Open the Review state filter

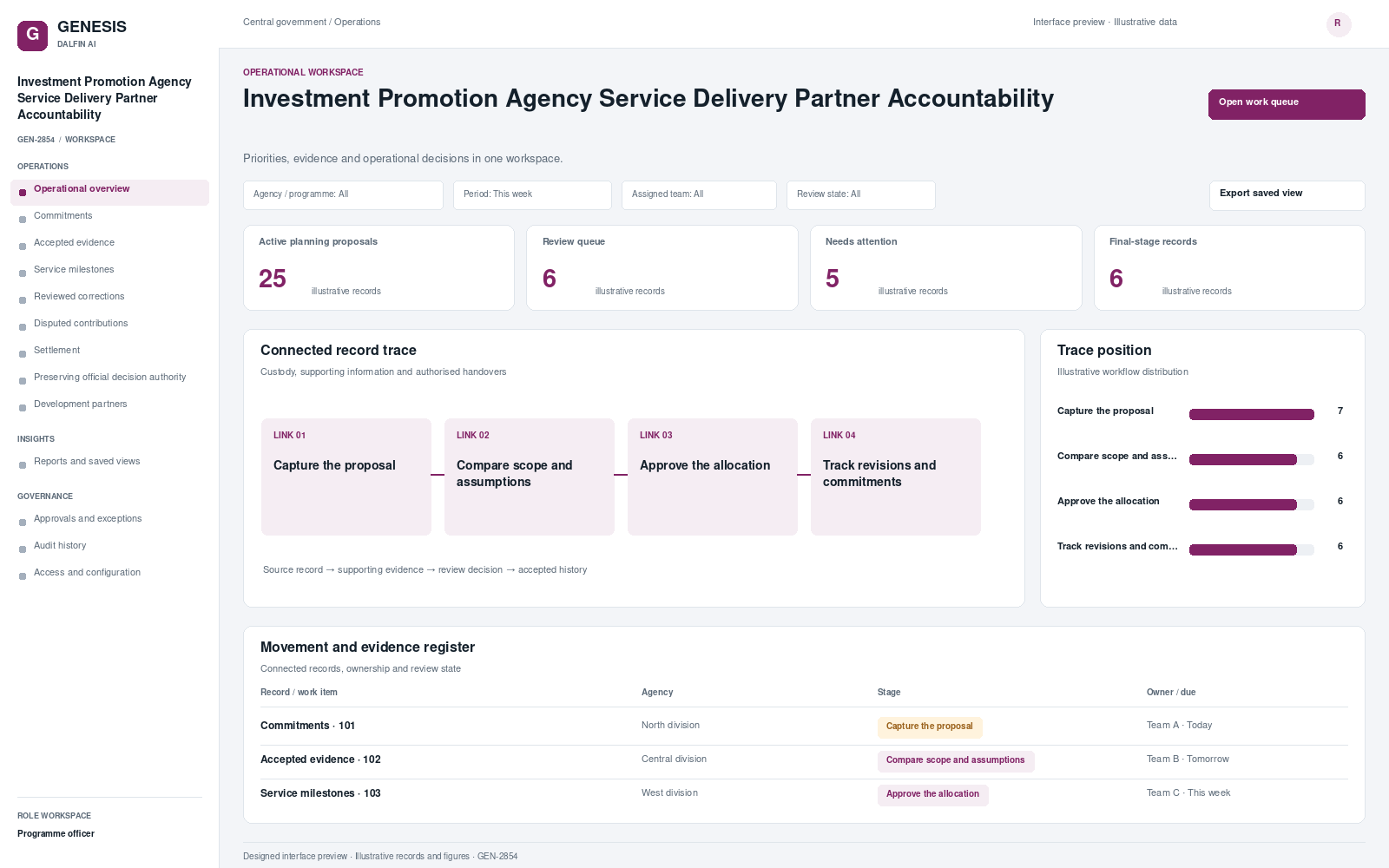pyautogui.click(x=860, y=194)
